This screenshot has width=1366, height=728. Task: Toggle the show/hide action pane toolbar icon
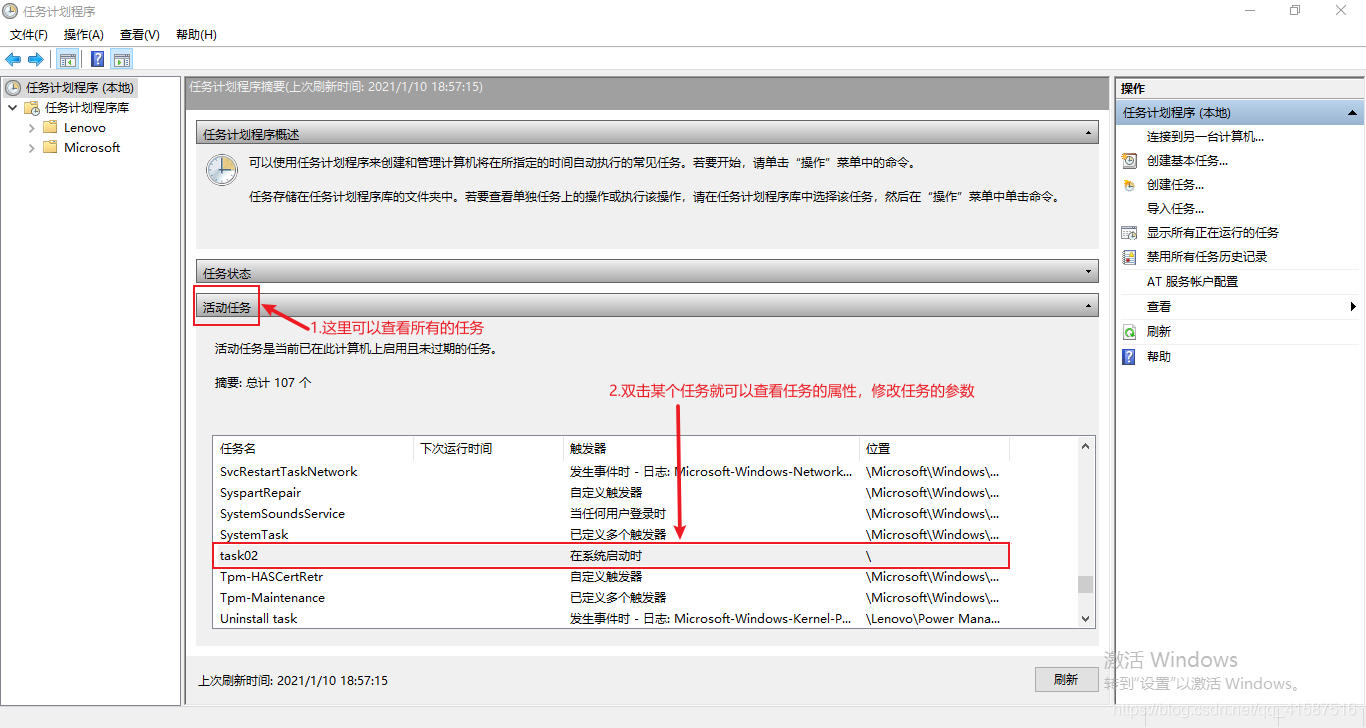tap(122, 59)
